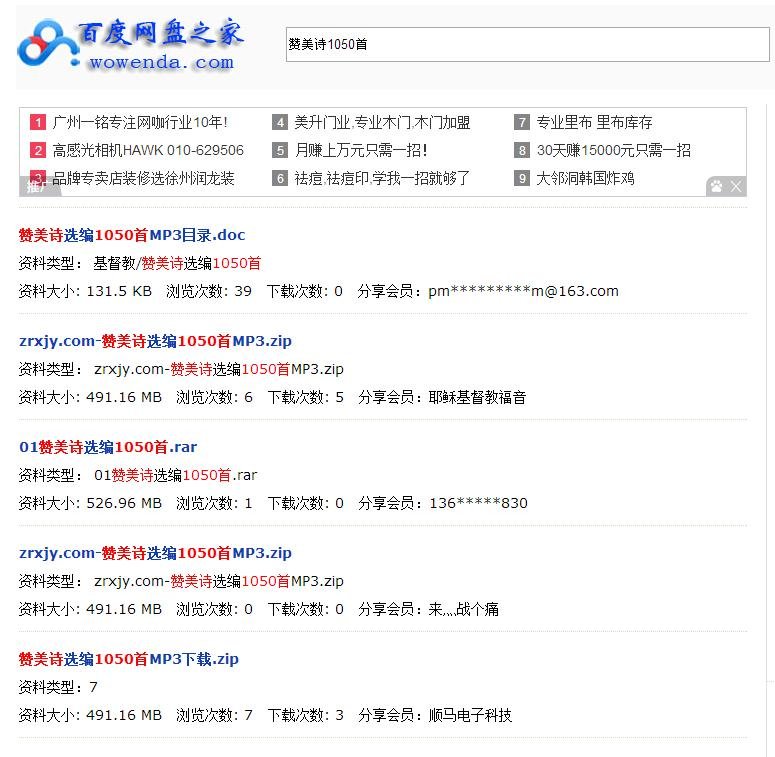775x757 pixels.
Task: Click gray number 4 ad badge
Action: click(x=280, y=122)
